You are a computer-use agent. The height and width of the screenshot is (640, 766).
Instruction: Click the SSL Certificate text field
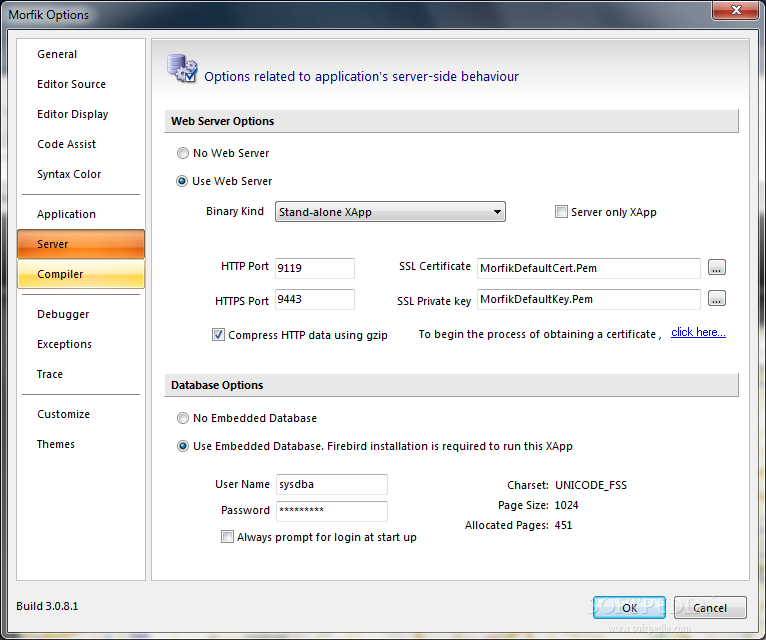[589, 268]
